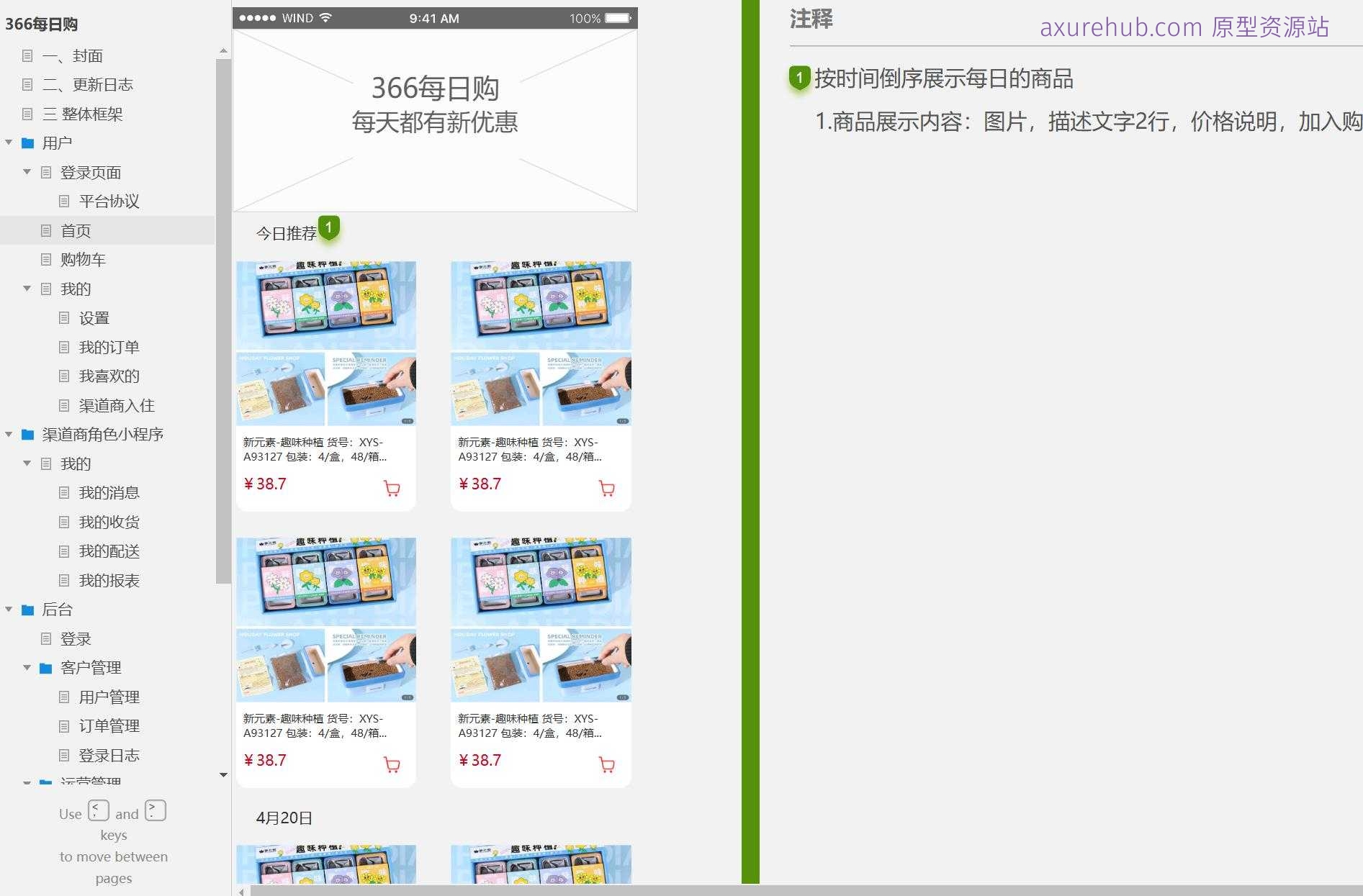Click sitemap scrollbar down arrow
The image size is (1363, 896).
coord(223,775)
